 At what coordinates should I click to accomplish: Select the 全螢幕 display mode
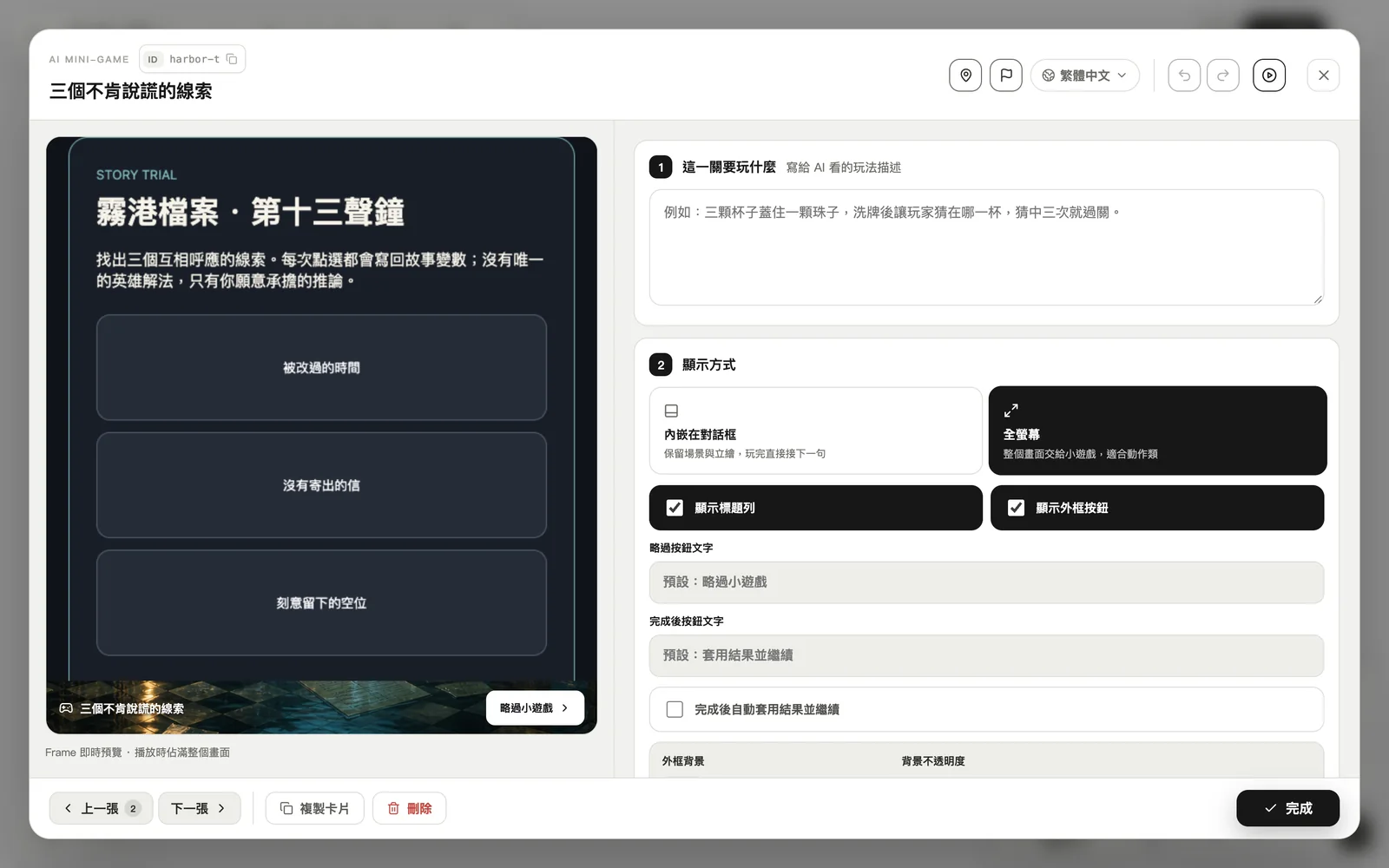coord(1157,431)
